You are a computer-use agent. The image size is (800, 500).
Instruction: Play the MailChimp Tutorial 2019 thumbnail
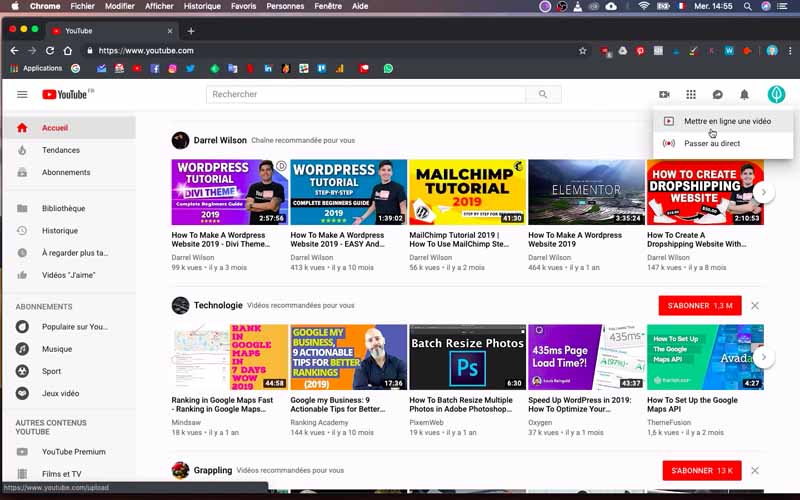467,192
